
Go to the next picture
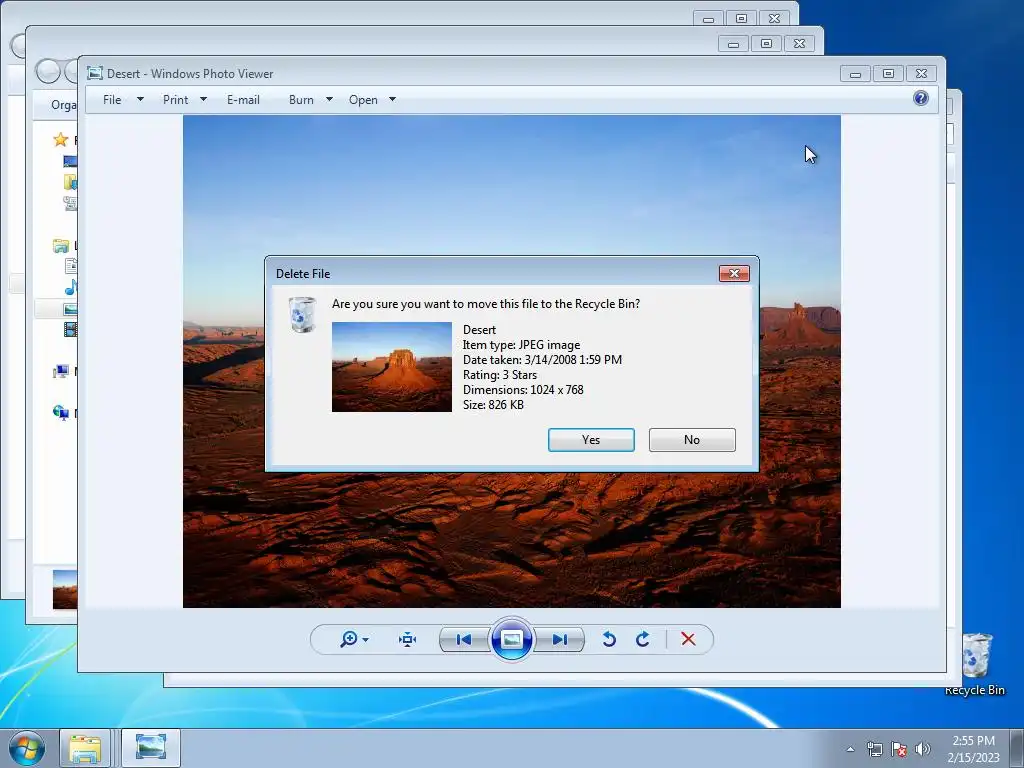pyautogui.click(x=560, y=639)
